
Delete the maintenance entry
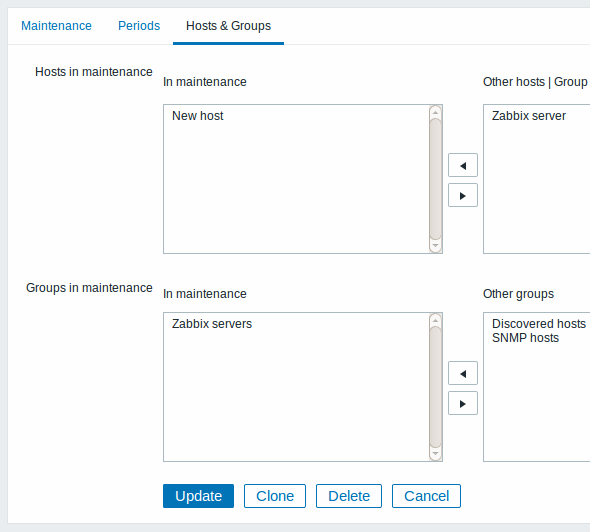coord(349,496)
